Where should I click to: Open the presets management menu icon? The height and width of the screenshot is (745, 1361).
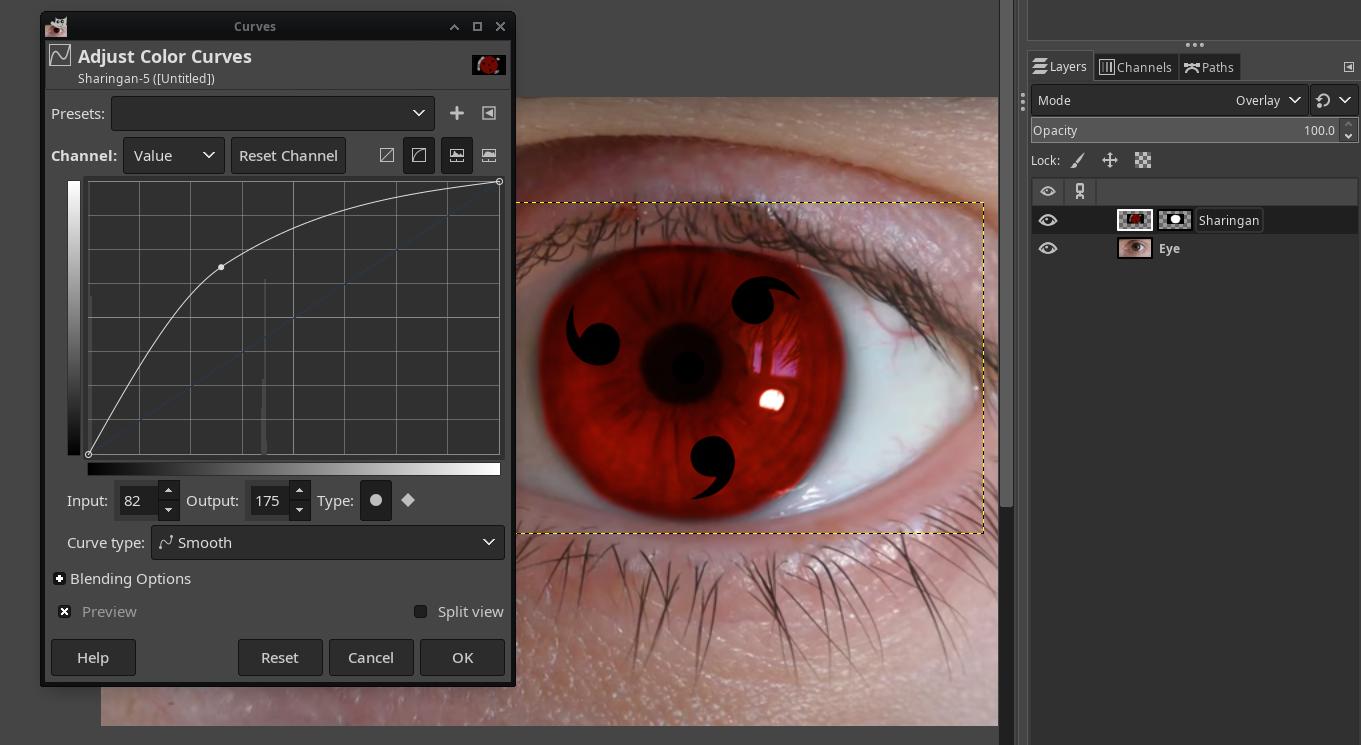click(489, 113)
